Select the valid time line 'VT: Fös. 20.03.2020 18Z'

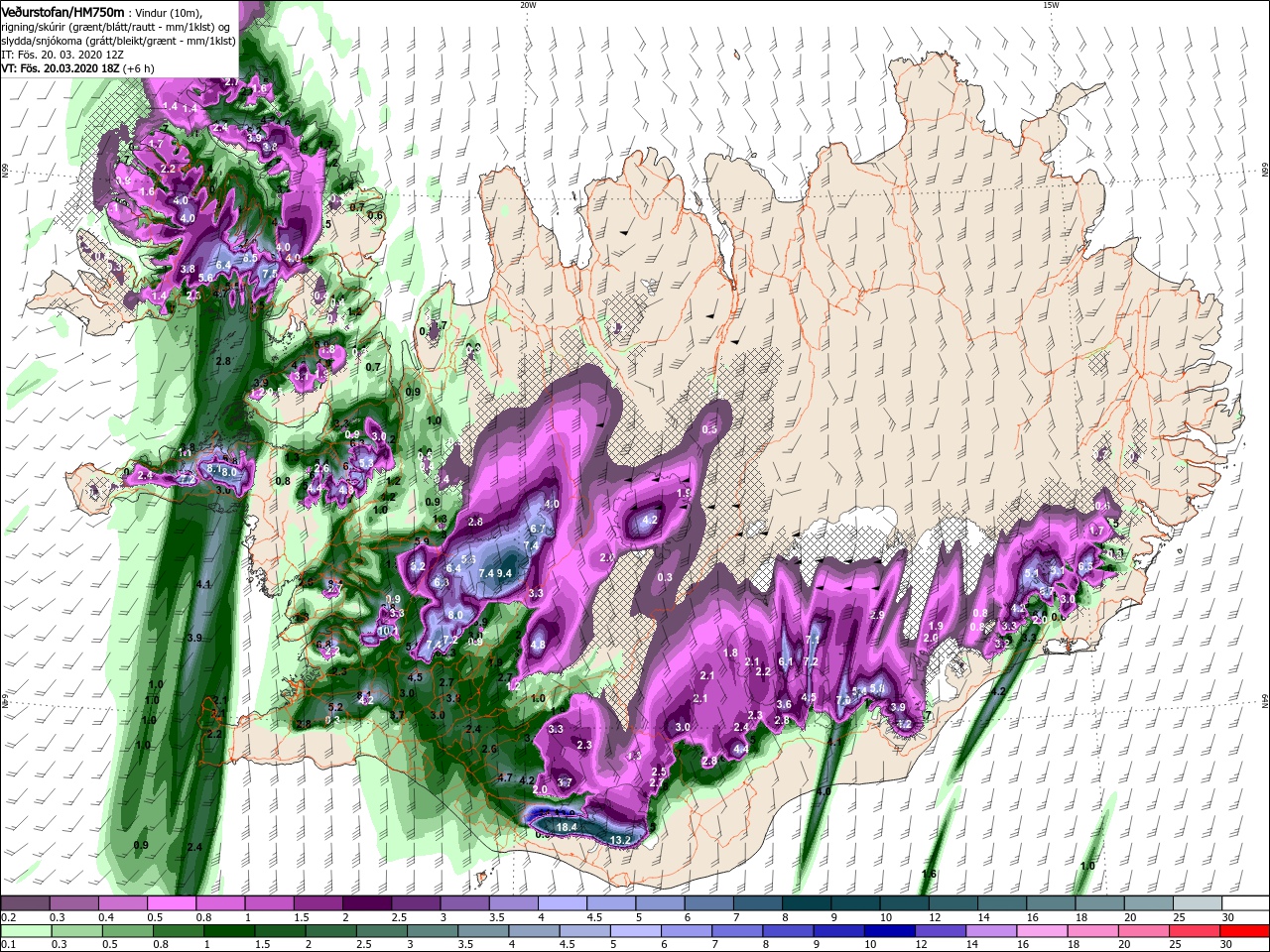click(61, 68)
